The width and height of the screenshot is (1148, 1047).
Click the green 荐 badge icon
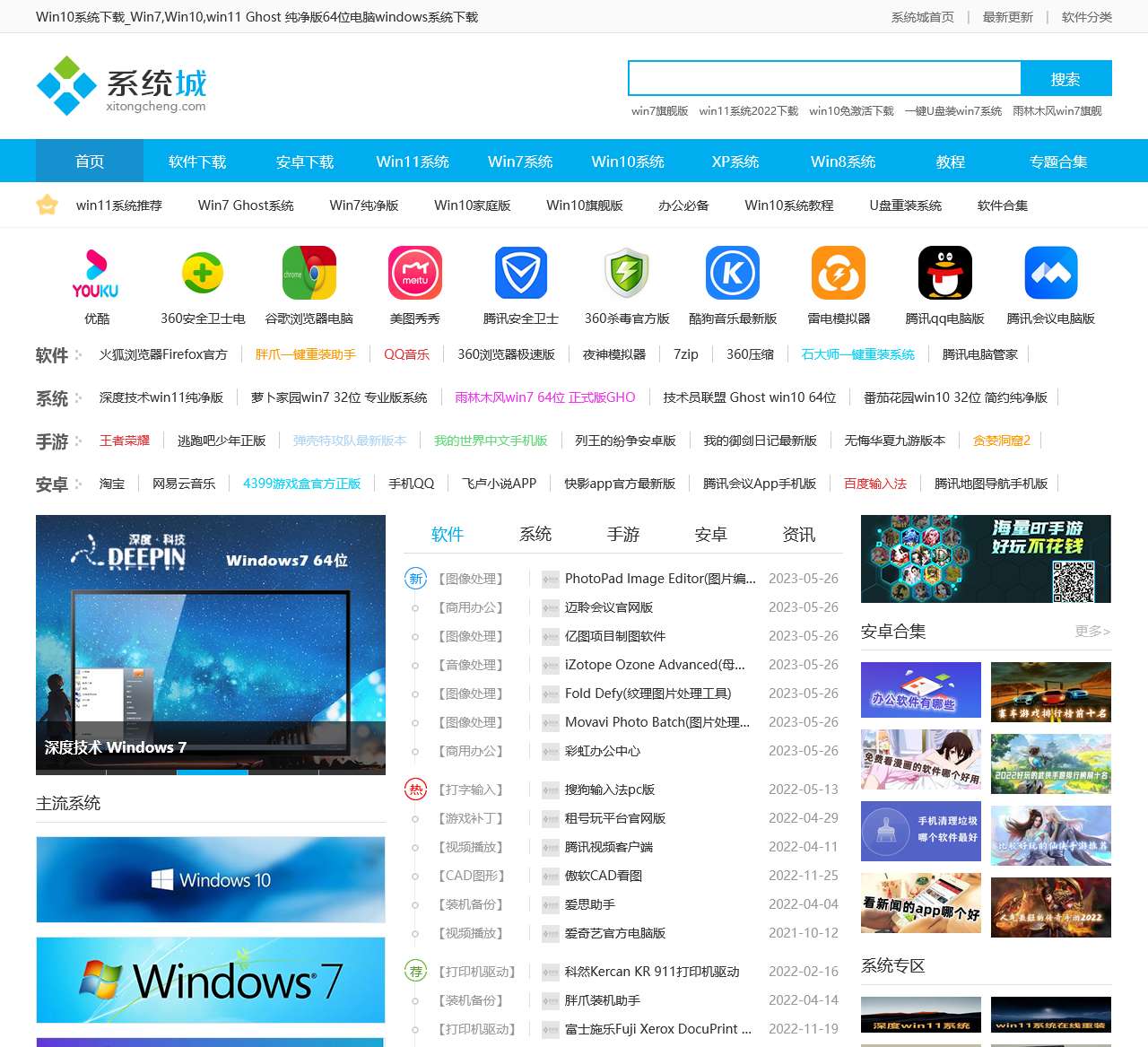click(415, 971)
